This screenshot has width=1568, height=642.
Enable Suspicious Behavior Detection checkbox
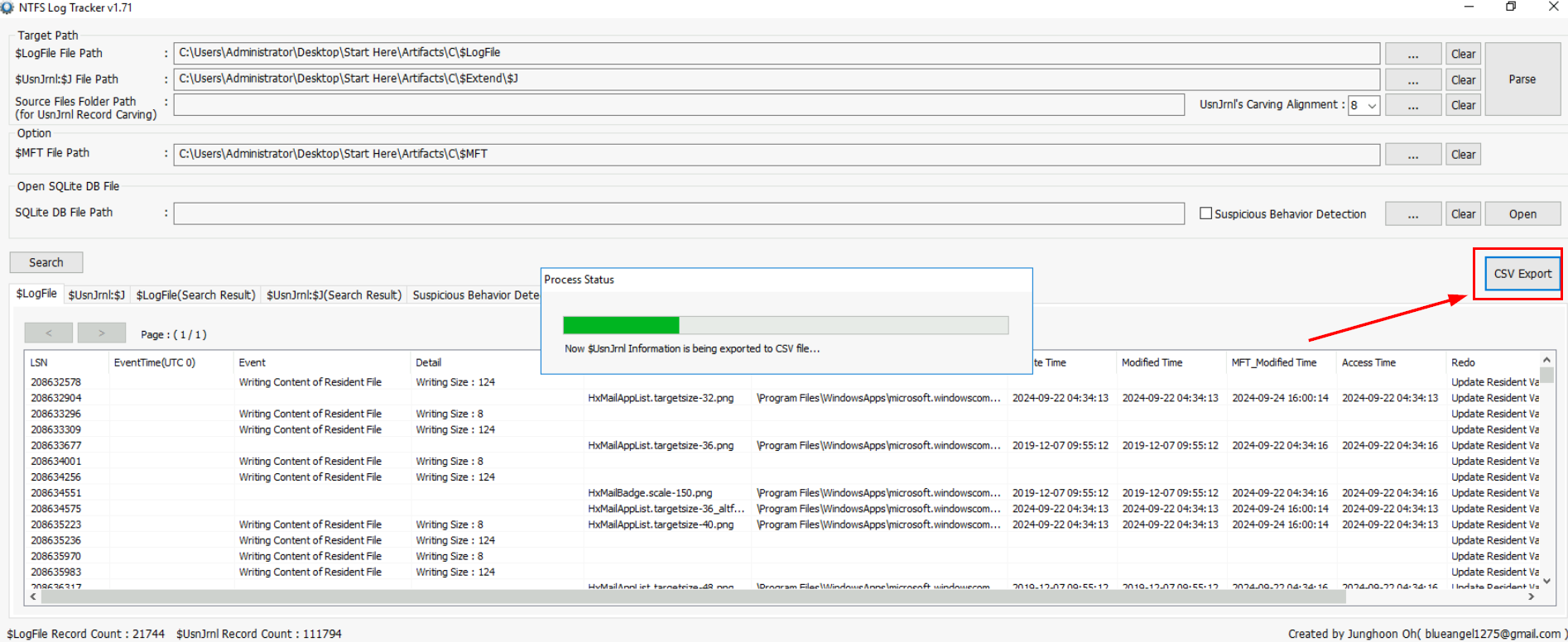(x=1206, y=213)
